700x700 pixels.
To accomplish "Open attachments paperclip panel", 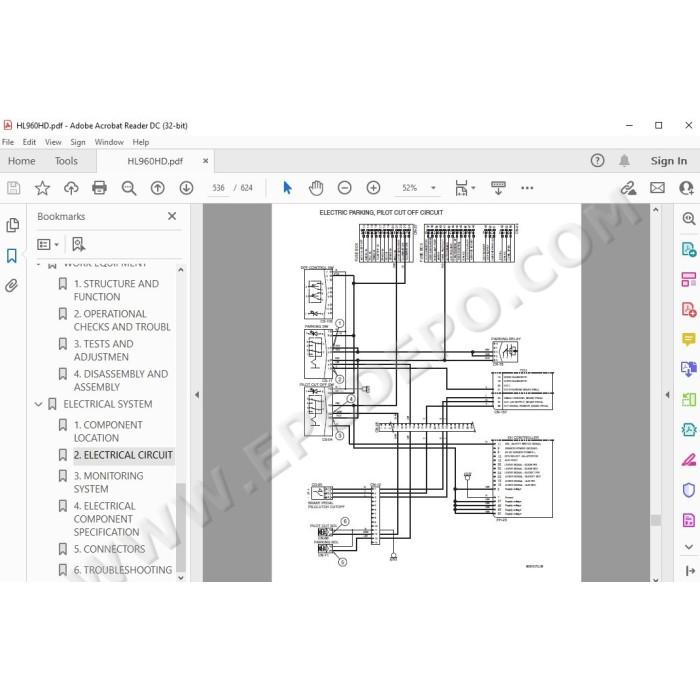I will coord(12,286).
